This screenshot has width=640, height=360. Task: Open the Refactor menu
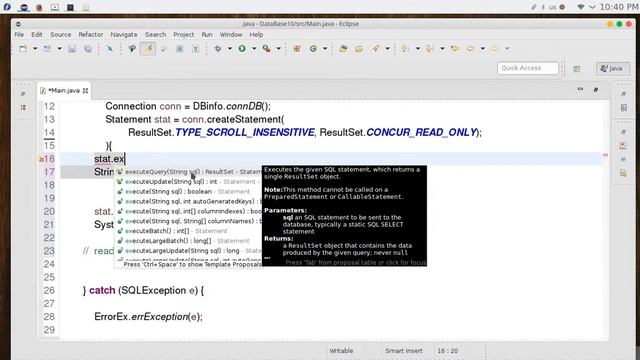91,35
